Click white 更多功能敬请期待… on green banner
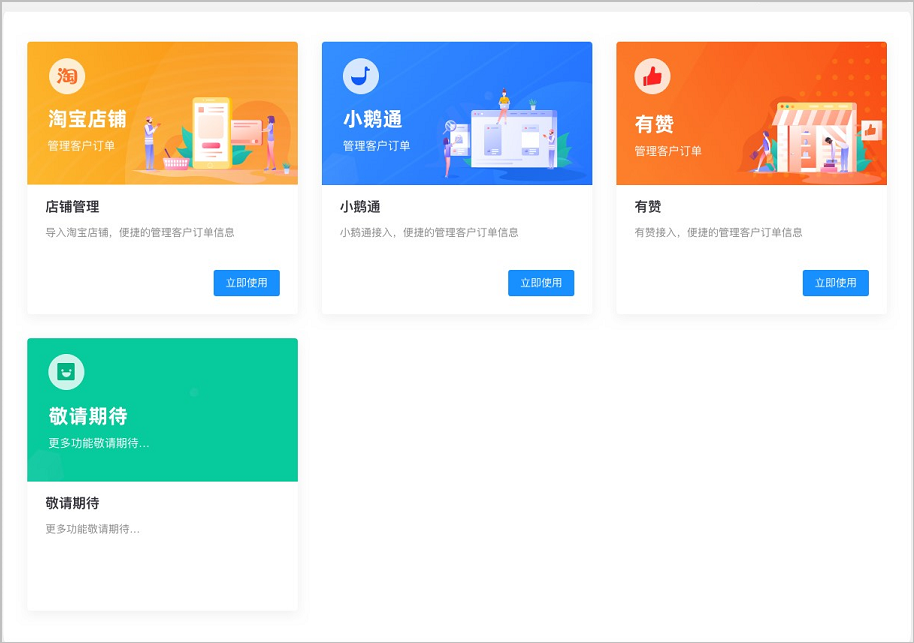 (99, 443)
